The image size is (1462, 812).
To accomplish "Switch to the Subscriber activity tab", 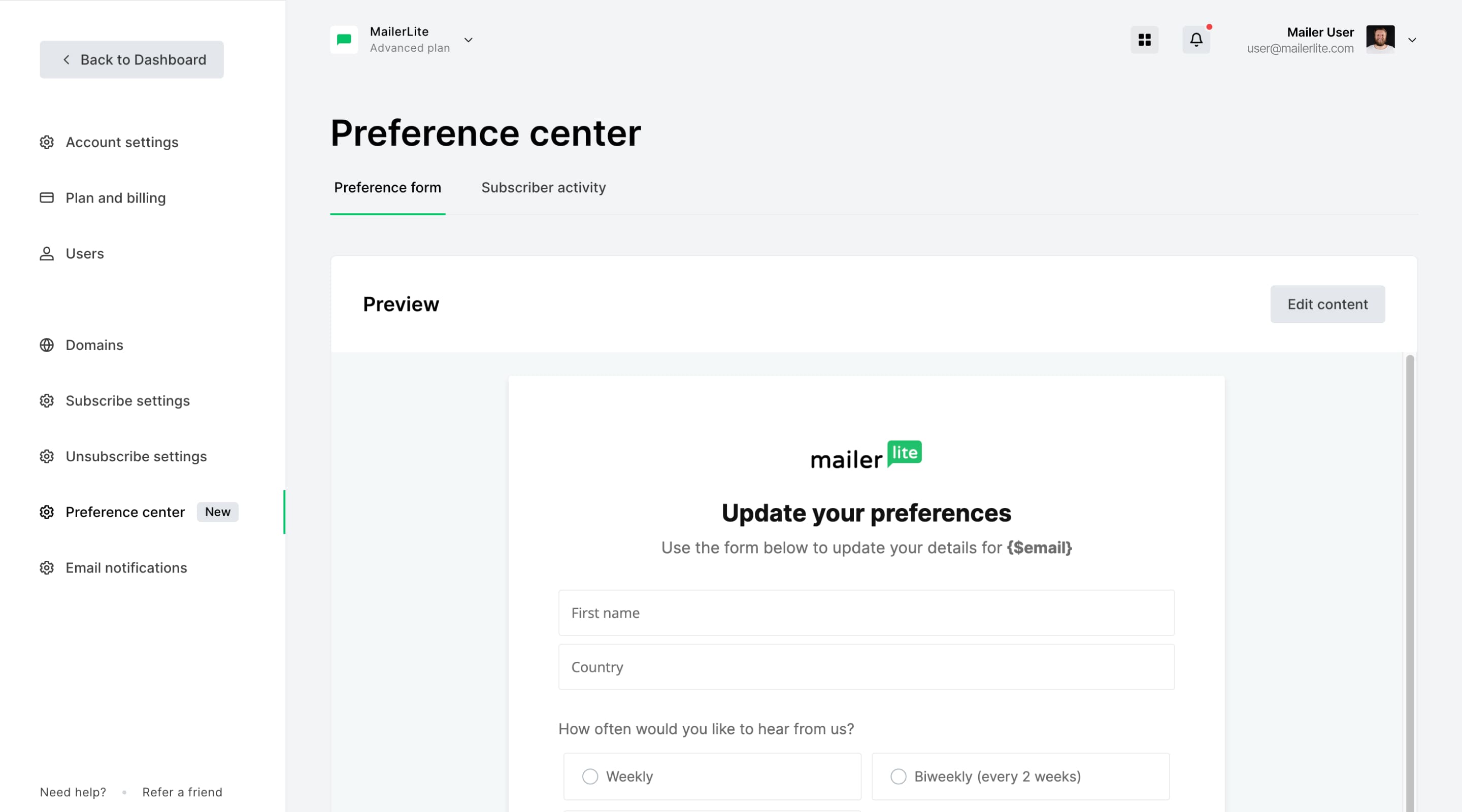I will 543,187.
